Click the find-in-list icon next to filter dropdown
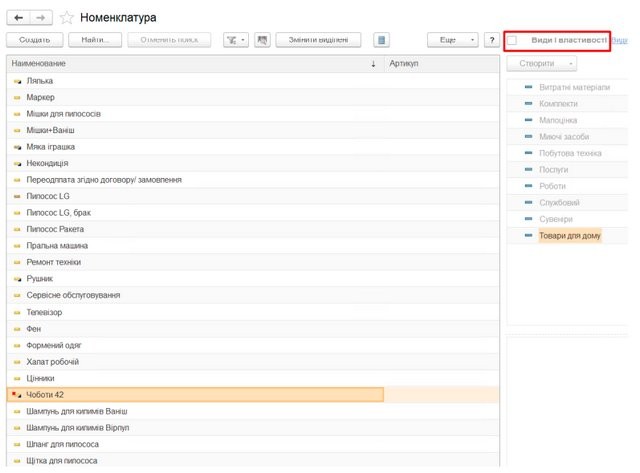Screen dimensions: 640x473 coord(263,40)
